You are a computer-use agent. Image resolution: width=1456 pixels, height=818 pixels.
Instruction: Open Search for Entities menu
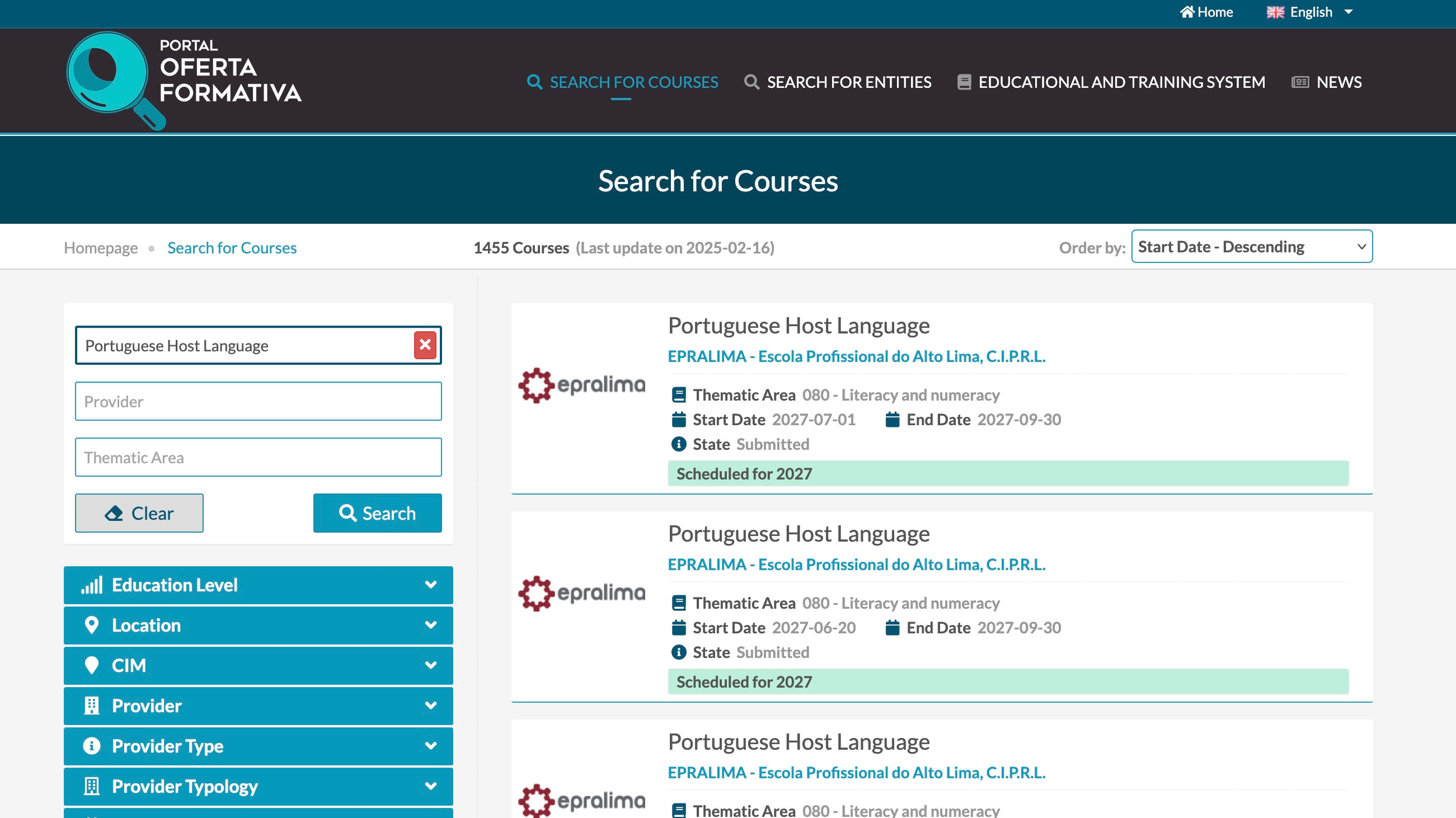pyautogui.click(x=838, y=82)
